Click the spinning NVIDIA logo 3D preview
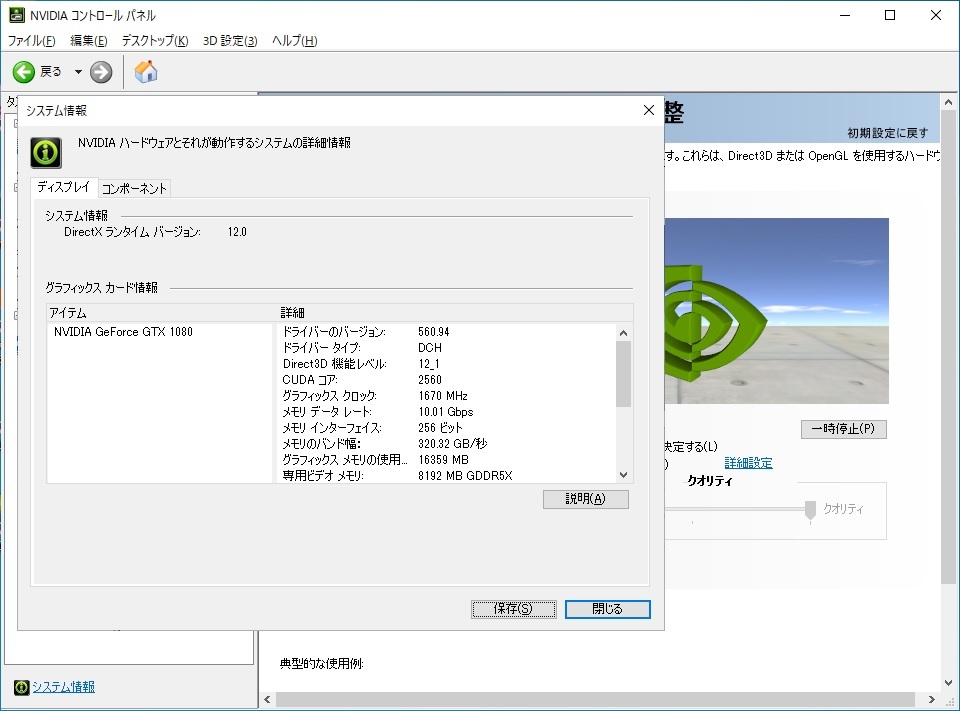Image resolution: width=960 pixels, height=711 pixels. coord(776,311)
